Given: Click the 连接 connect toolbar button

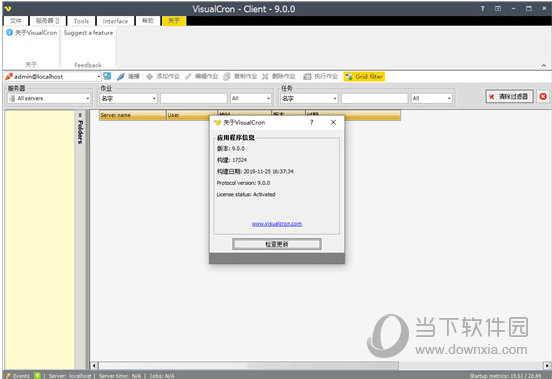Looking at the screenshot, I should [x=128, y=76].
